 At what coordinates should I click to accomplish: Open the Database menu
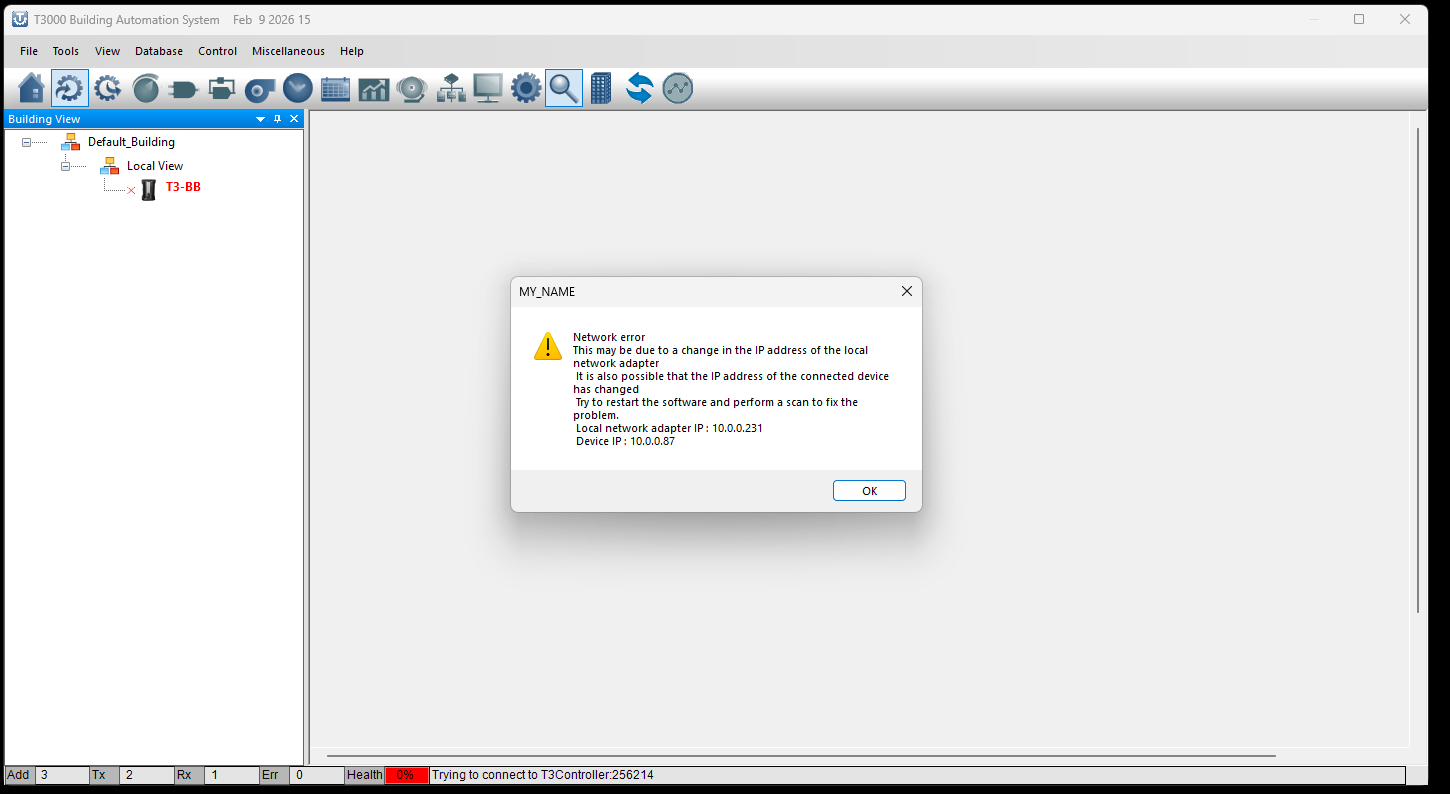pyautogui.click(x=159, y=51)
